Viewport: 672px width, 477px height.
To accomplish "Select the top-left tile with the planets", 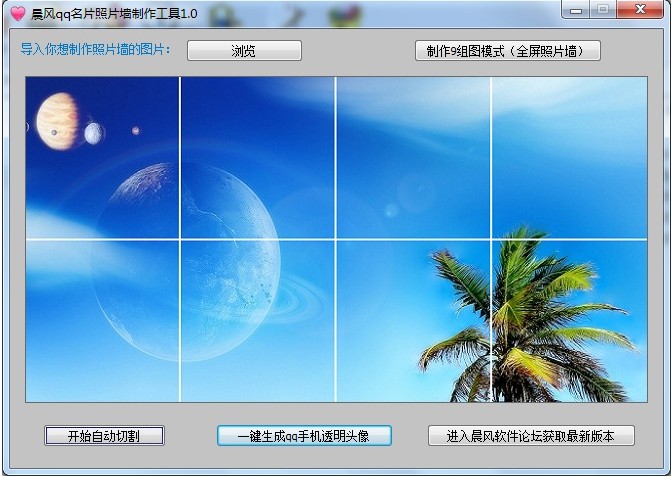I will click(x=103, y=158).
